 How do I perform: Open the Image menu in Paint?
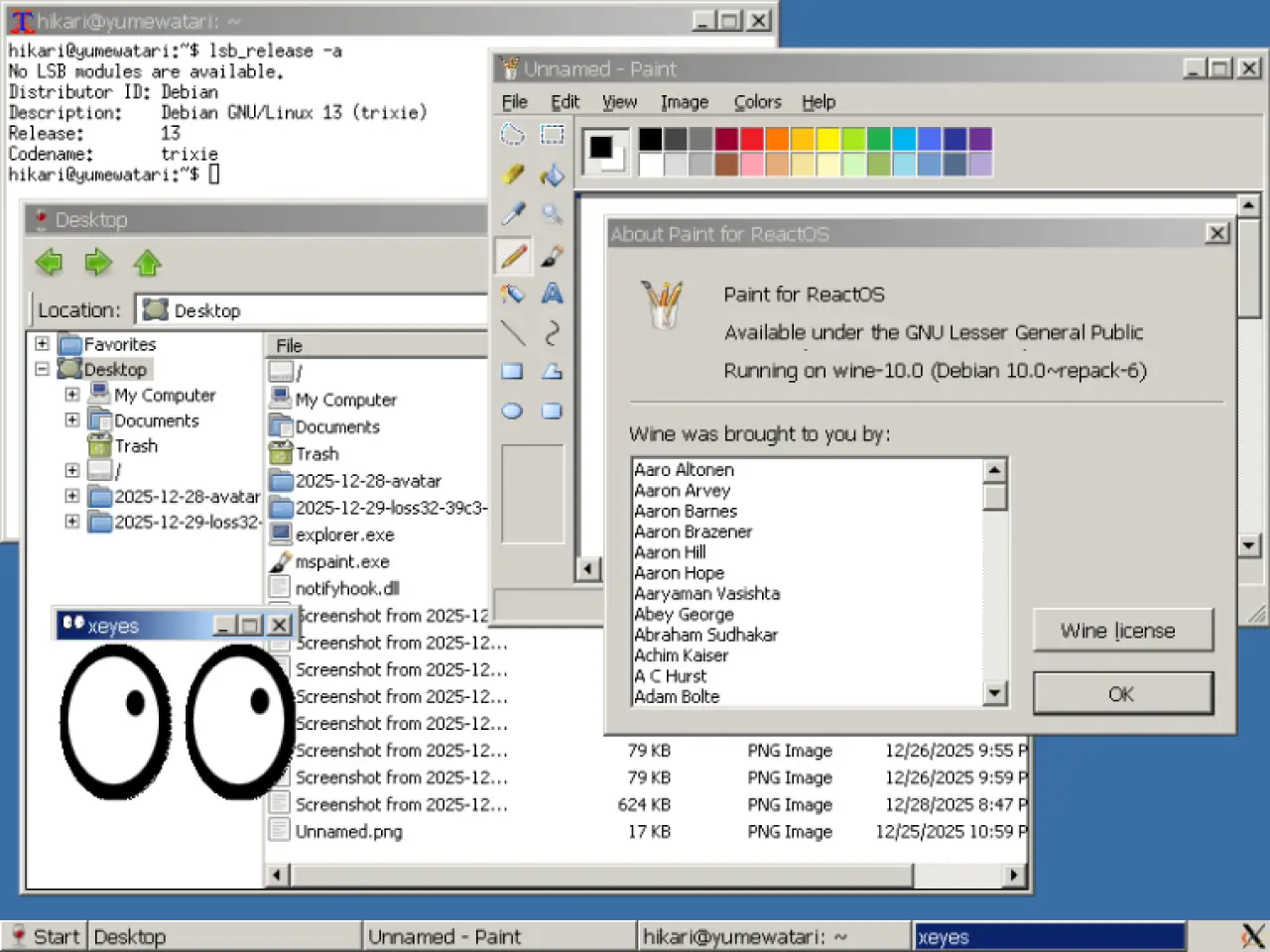[x=685, y=102]
